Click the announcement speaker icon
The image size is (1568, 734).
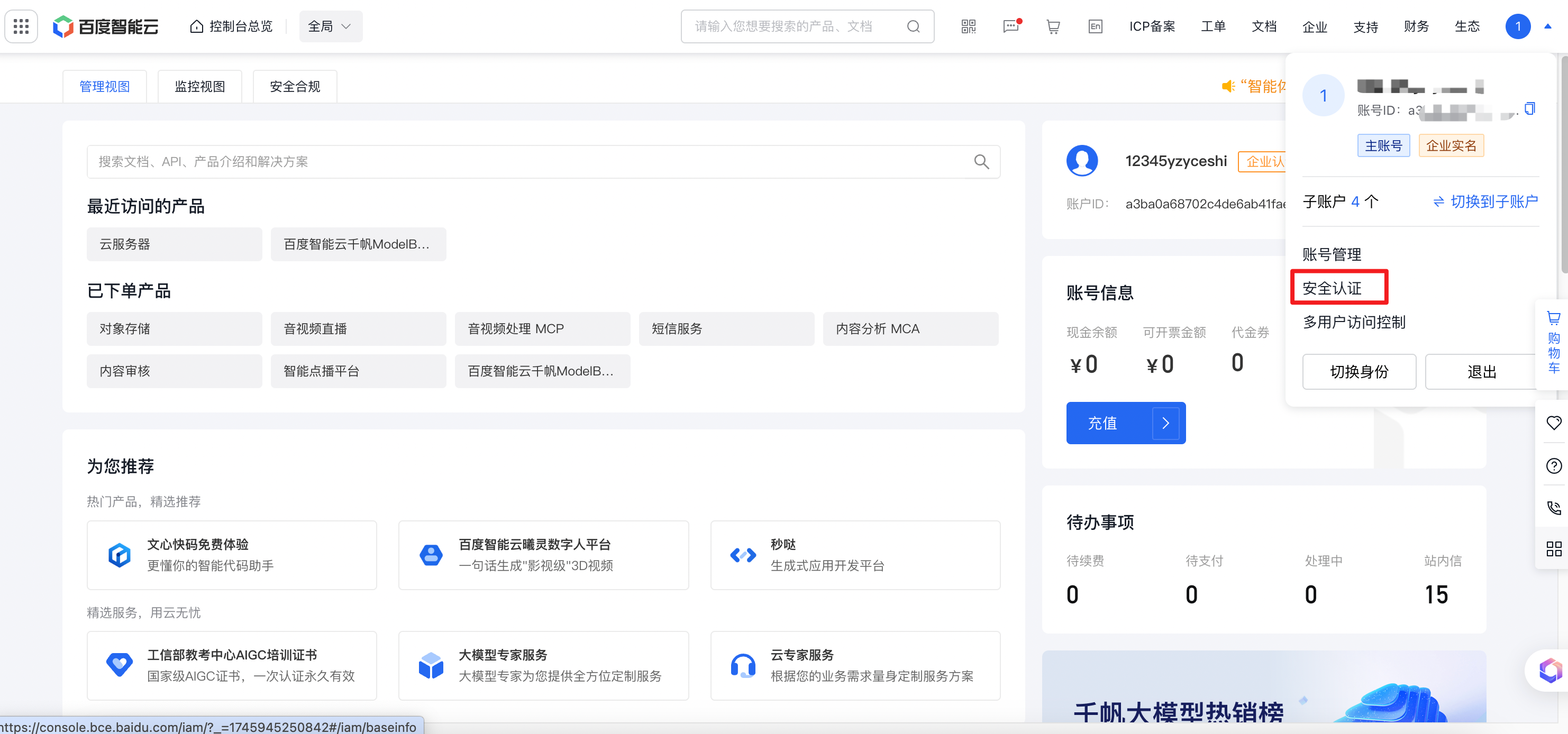[x=1228, y=86]
